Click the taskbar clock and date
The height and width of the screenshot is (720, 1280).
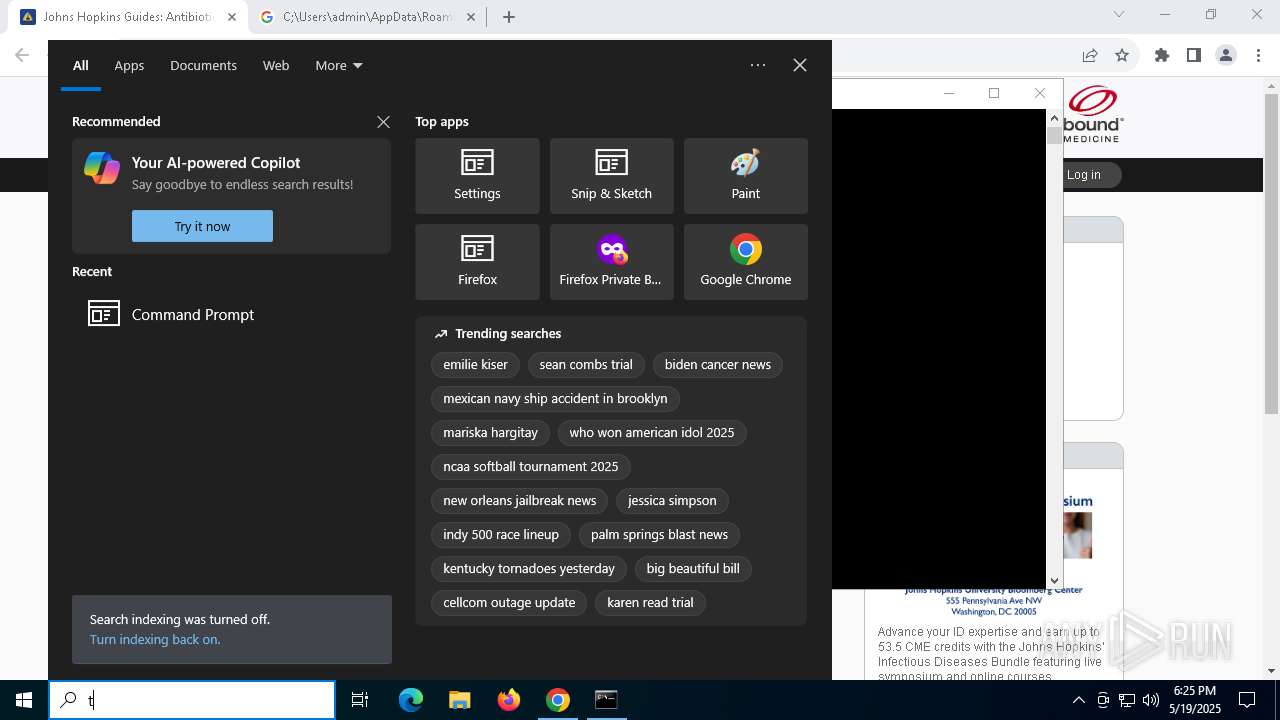click(1194, 700)
